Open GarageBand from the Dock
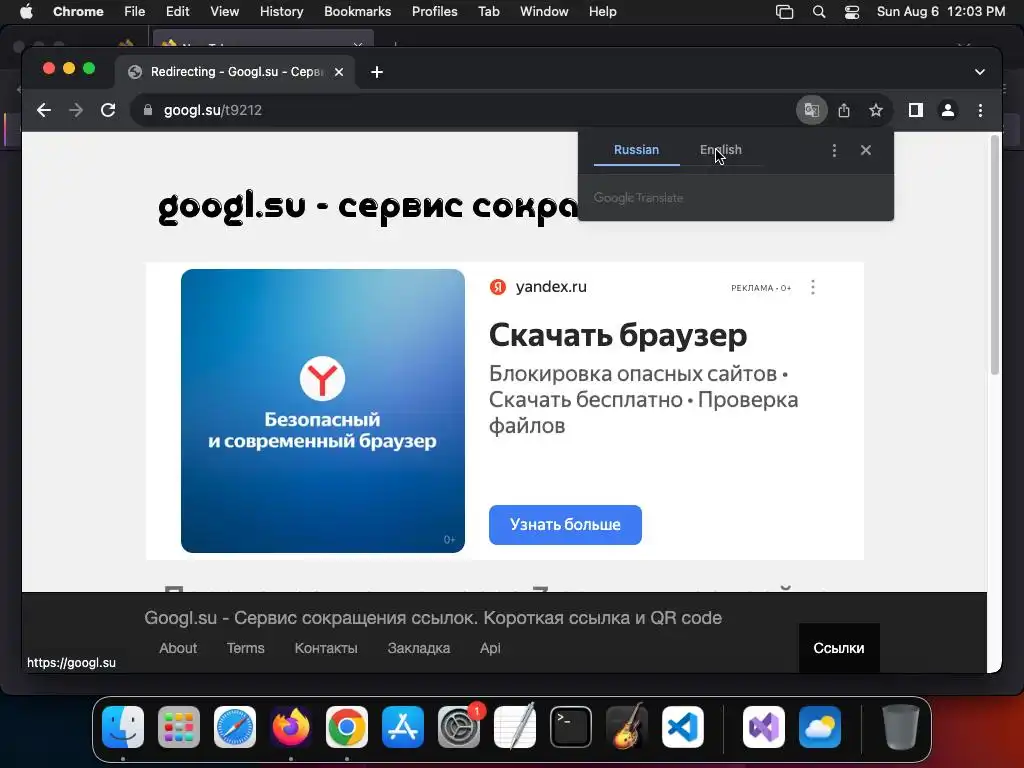Viewport: 1024px width, 768px height. coord(627,727)
